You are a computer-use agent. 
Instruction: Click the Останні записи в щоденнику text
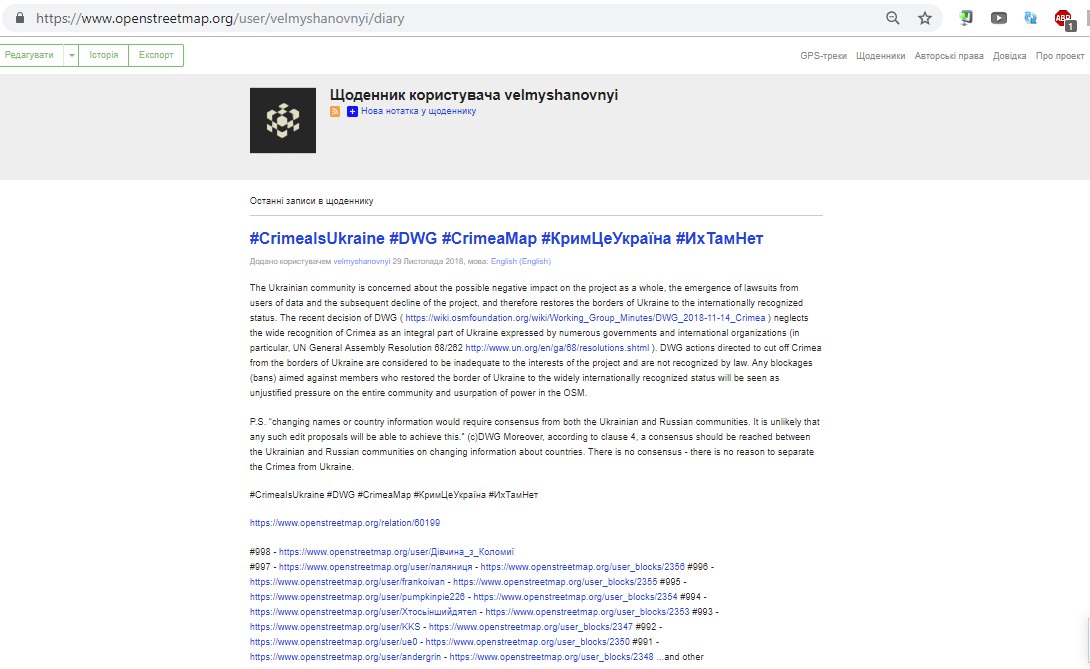pyautogui.click(x=311, y=201)
